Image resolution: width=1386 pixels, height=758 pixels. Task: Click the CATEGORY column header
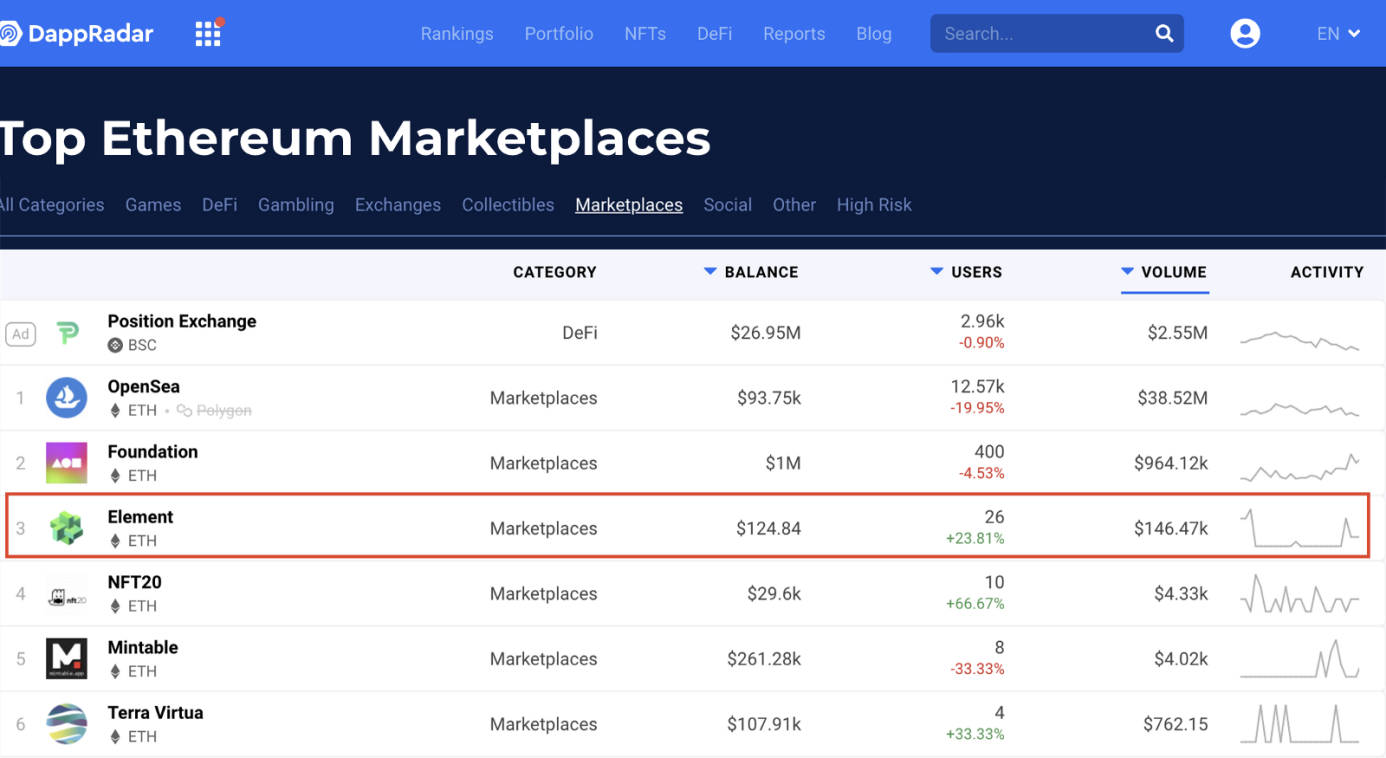[555, 272]
